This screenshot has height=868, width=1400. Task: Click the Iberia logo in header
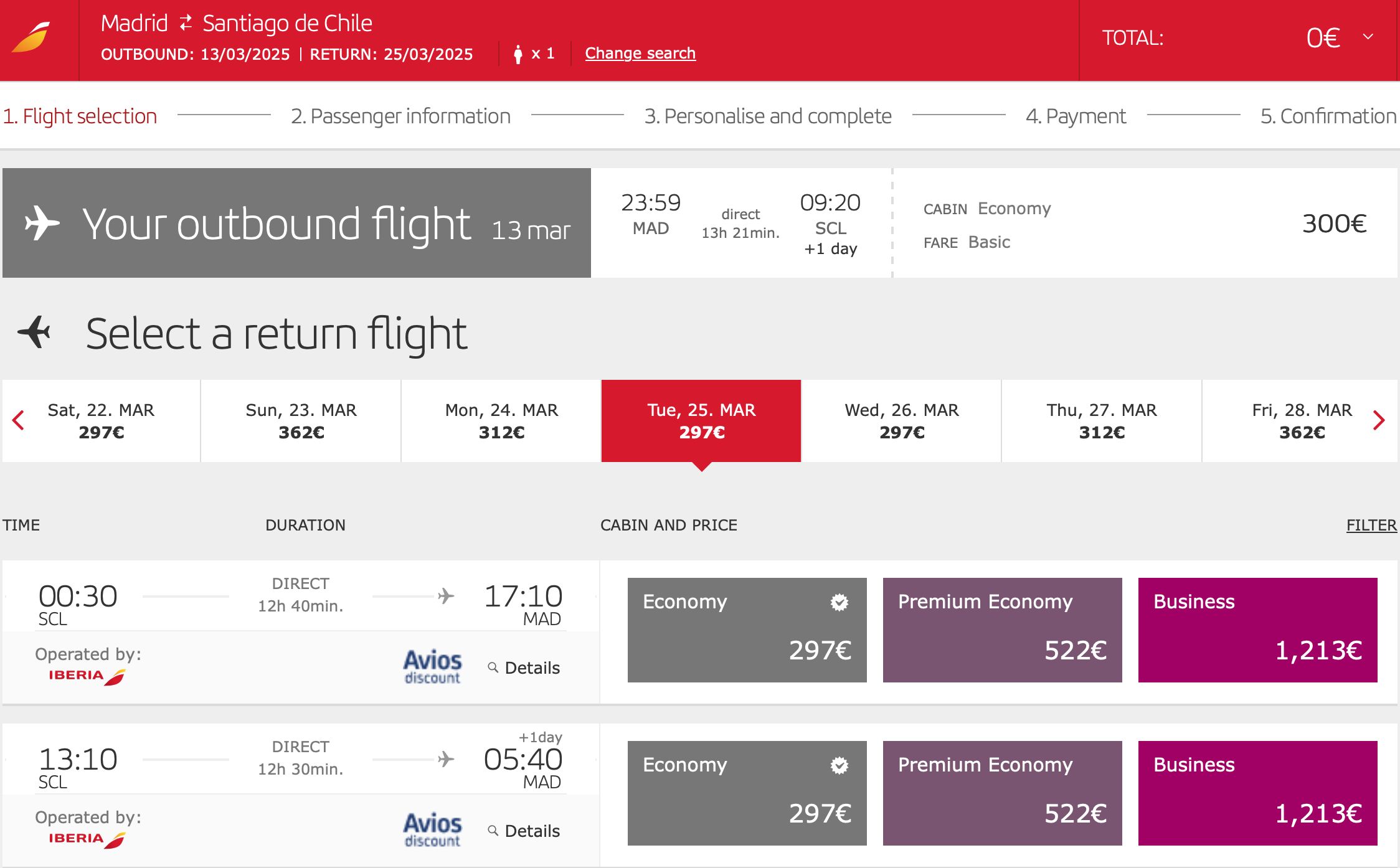click(x=31, y=38)
